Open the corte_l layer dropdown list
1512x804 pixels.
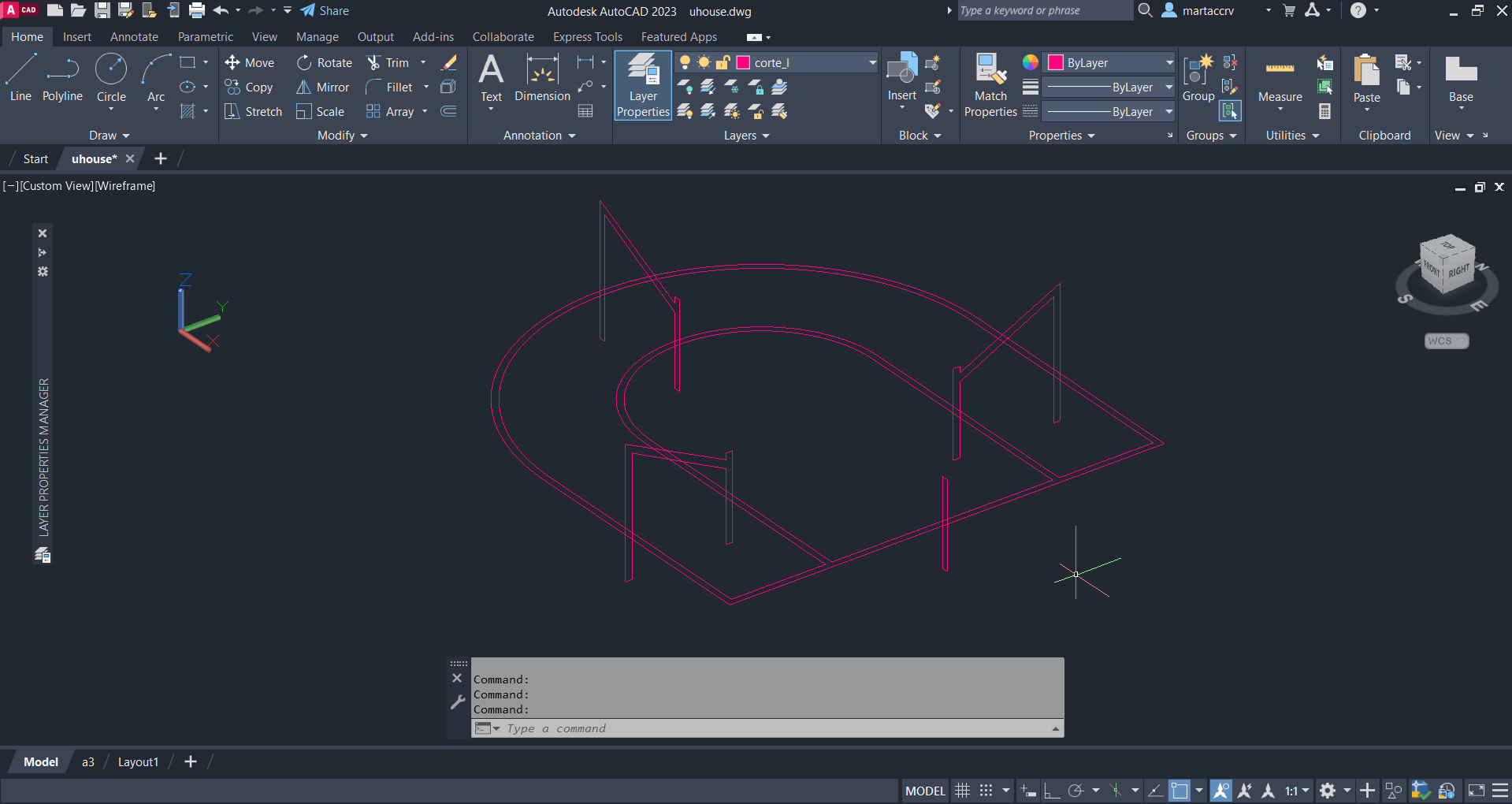point(872,62)
